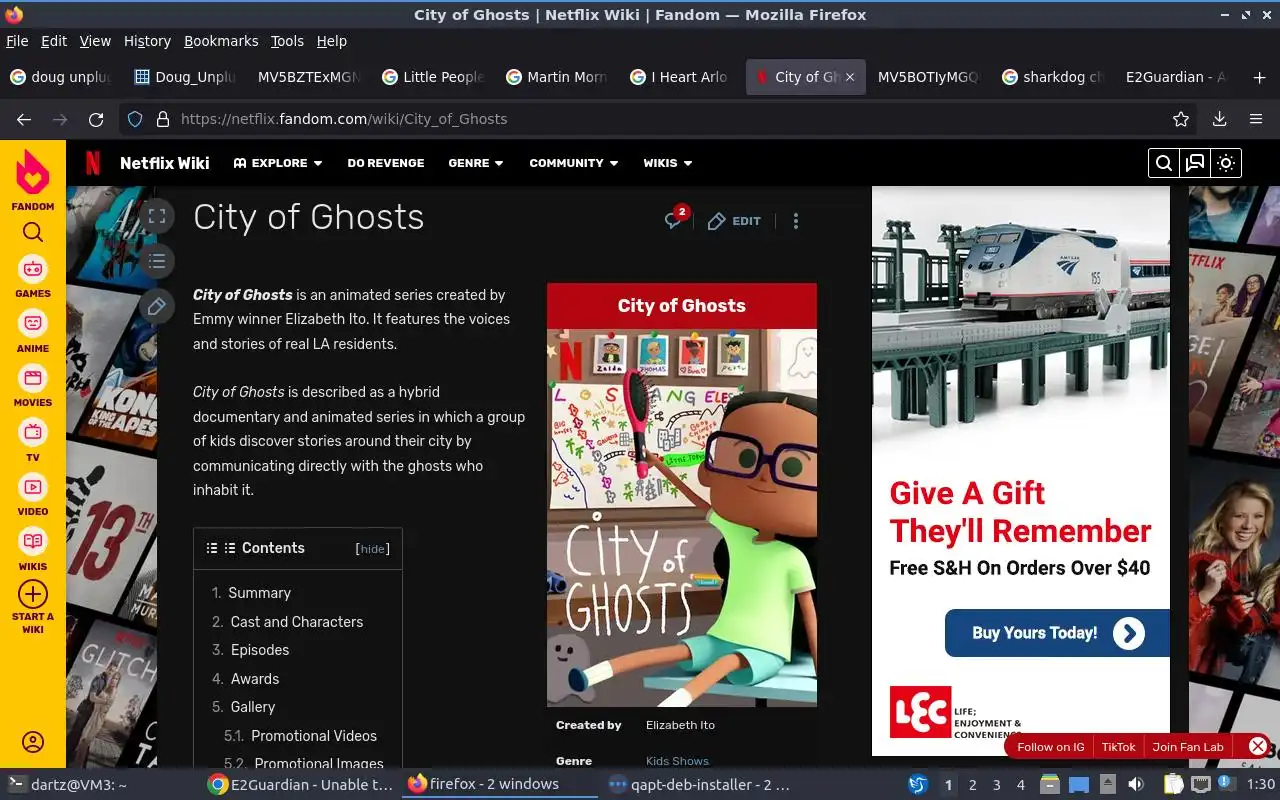Click Buy Yours Today ad button
1280x800 pixels.
coord(1057,633)
